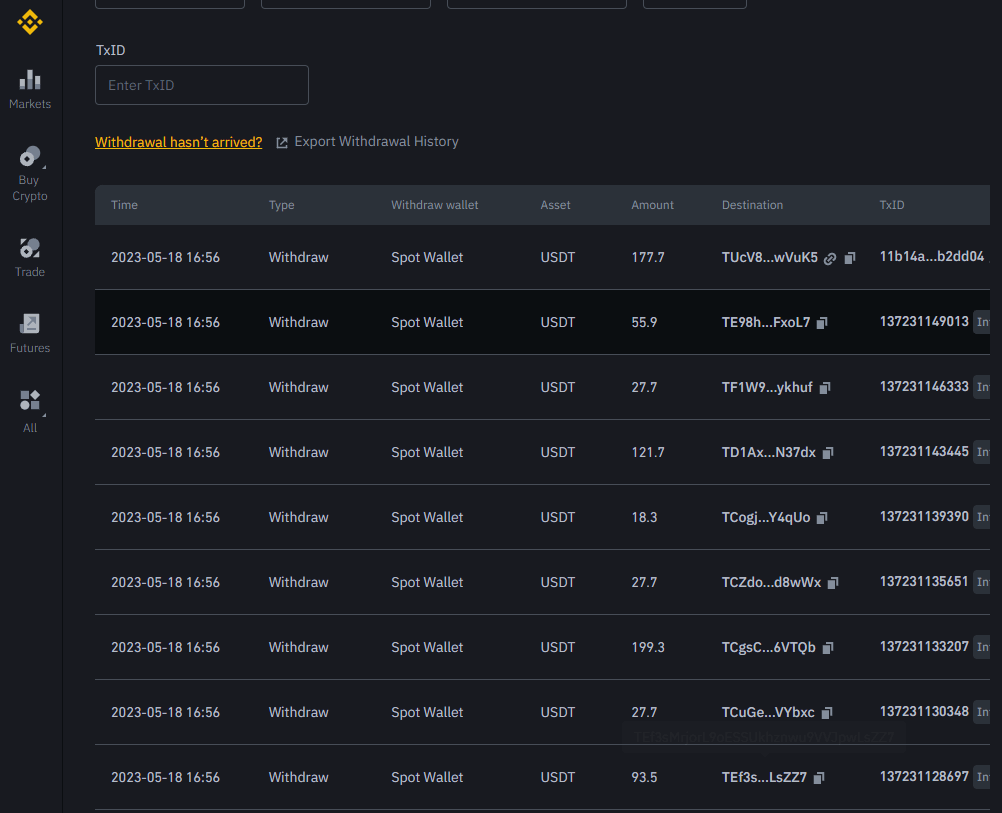Go to Trade in the sidebar
The image size is (1002, 813).
point(29,258)
